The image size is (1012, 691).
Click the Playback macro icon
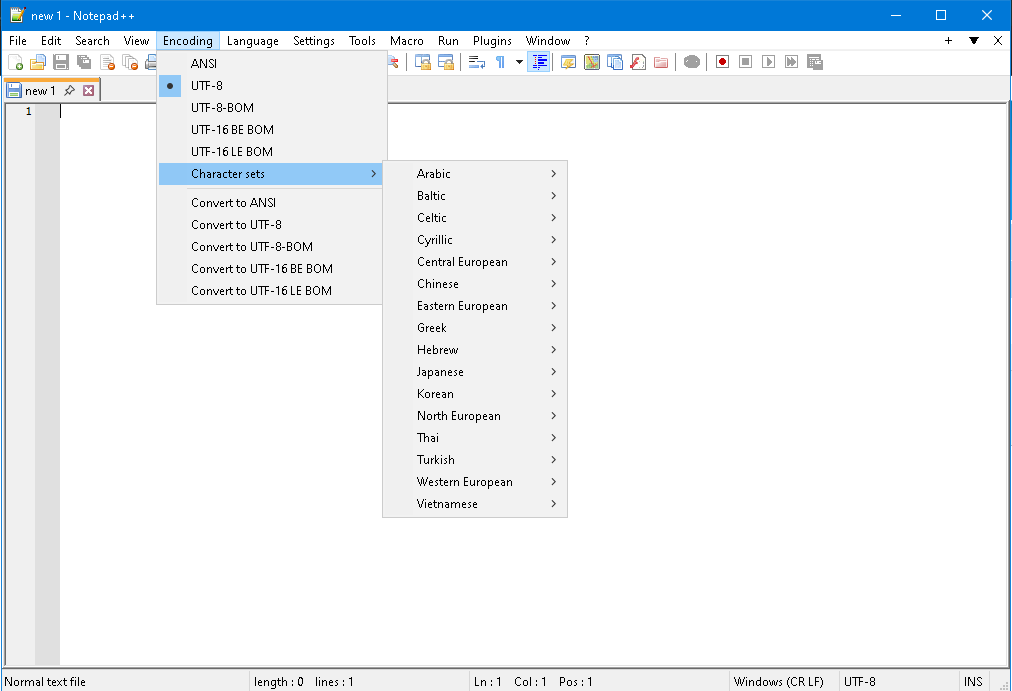768,62
